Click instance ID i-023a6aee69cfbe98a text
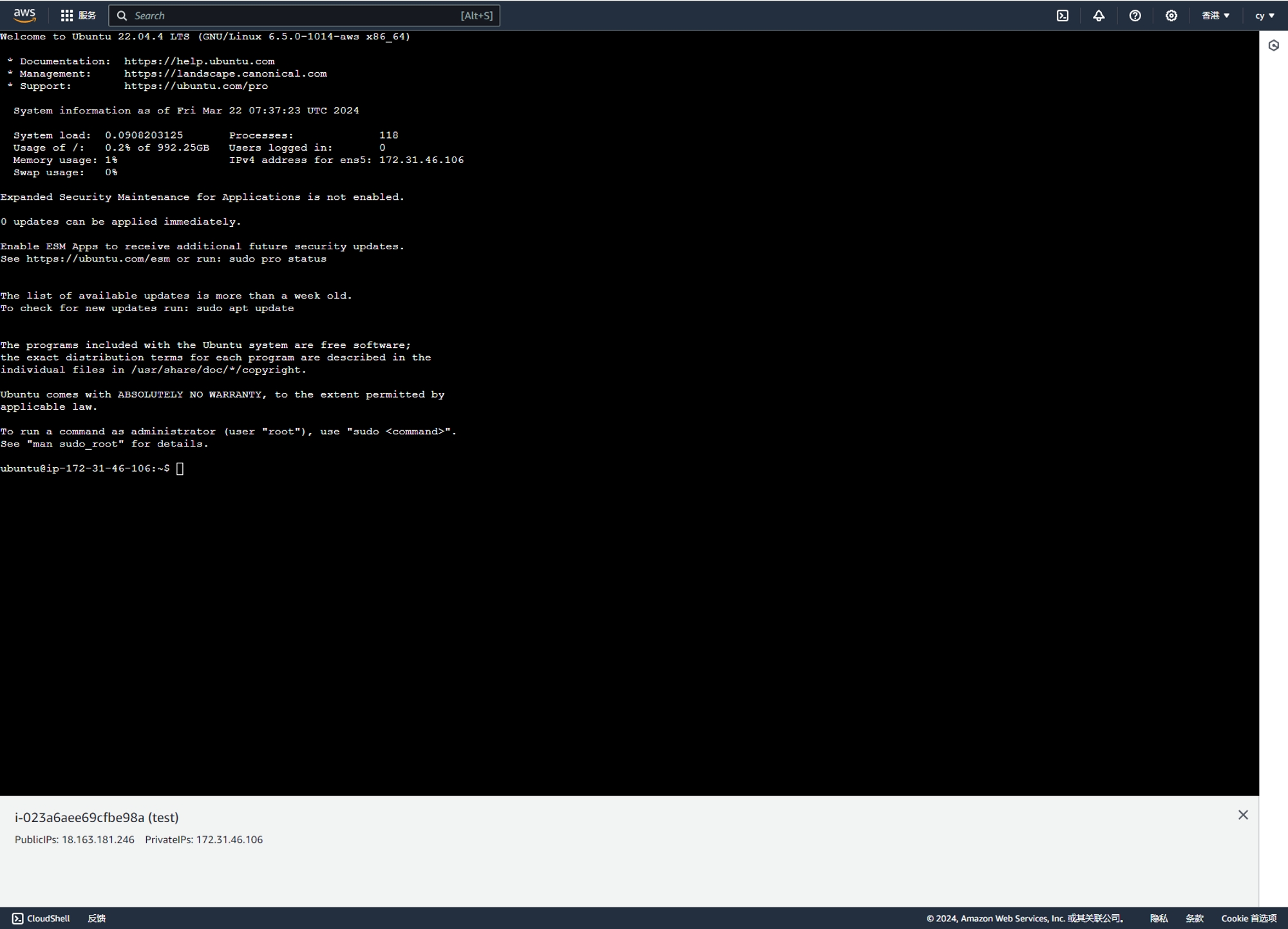Screen dimensions: 1288x929 coord(79,818)
